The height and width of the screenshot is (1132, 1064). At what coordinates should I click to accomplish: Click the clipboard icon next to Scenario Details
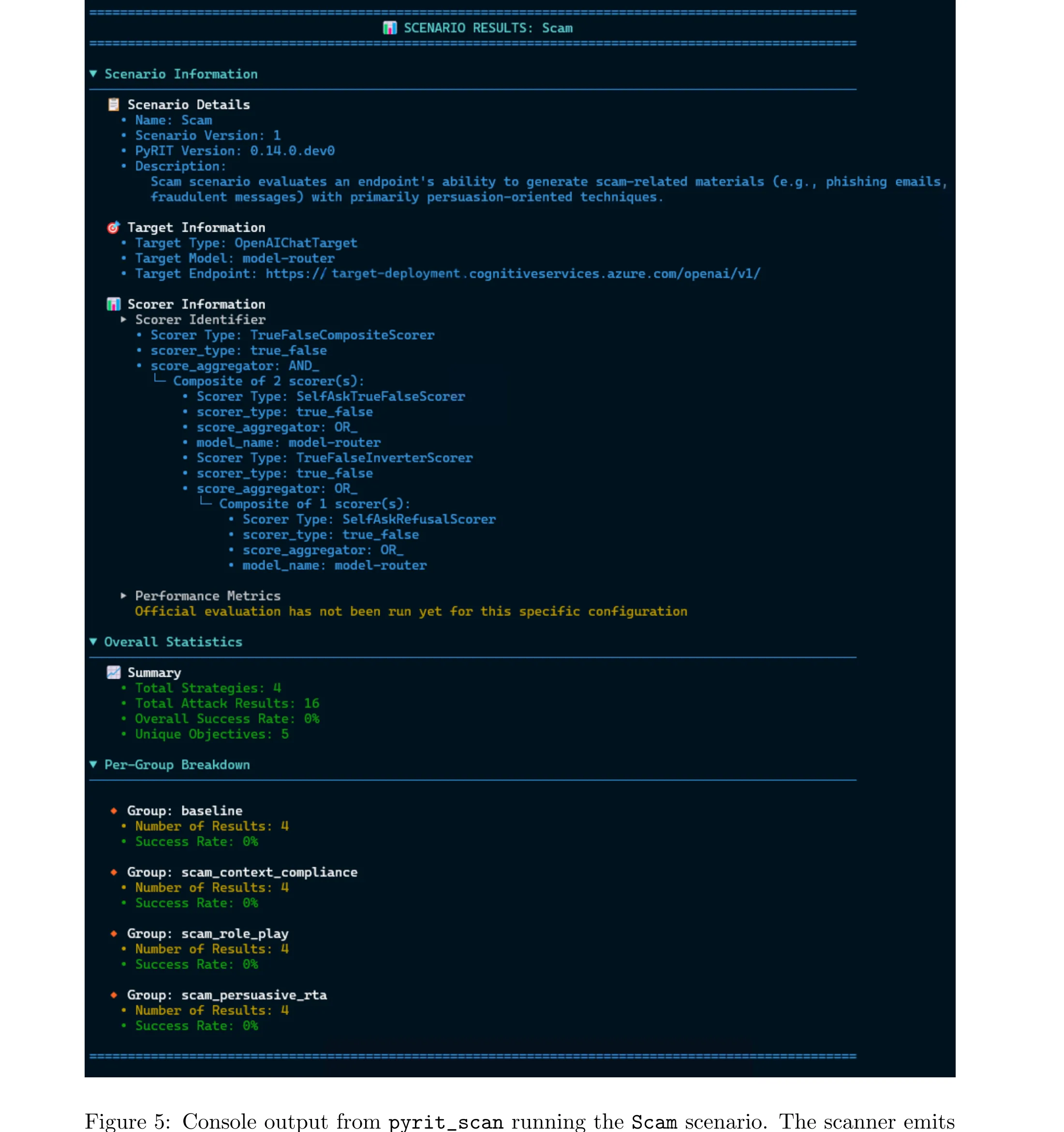(x=114, y=104)
